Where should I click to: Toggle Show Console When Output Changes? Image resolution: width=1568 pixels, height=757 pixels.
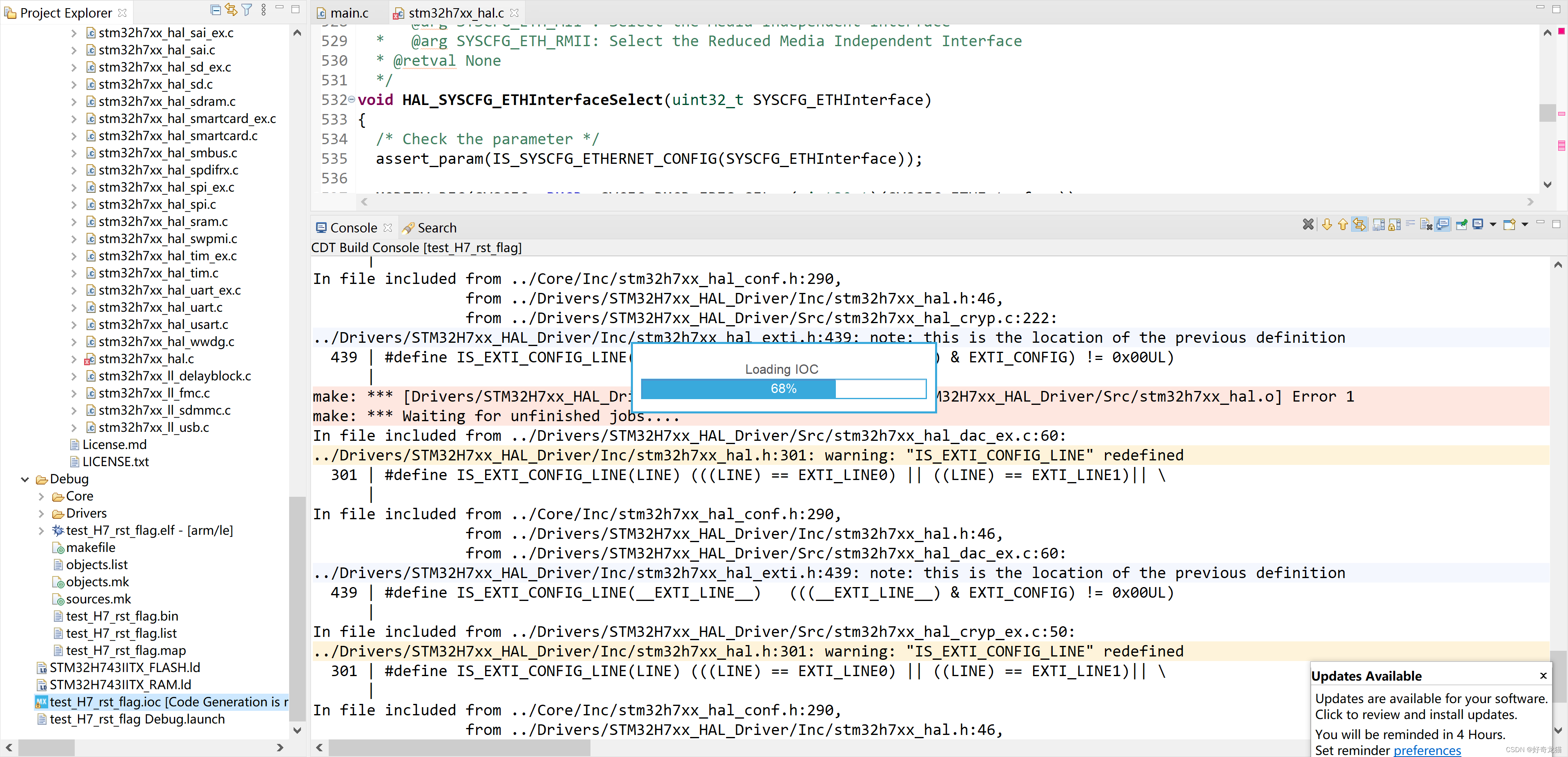coord(1442,225)
